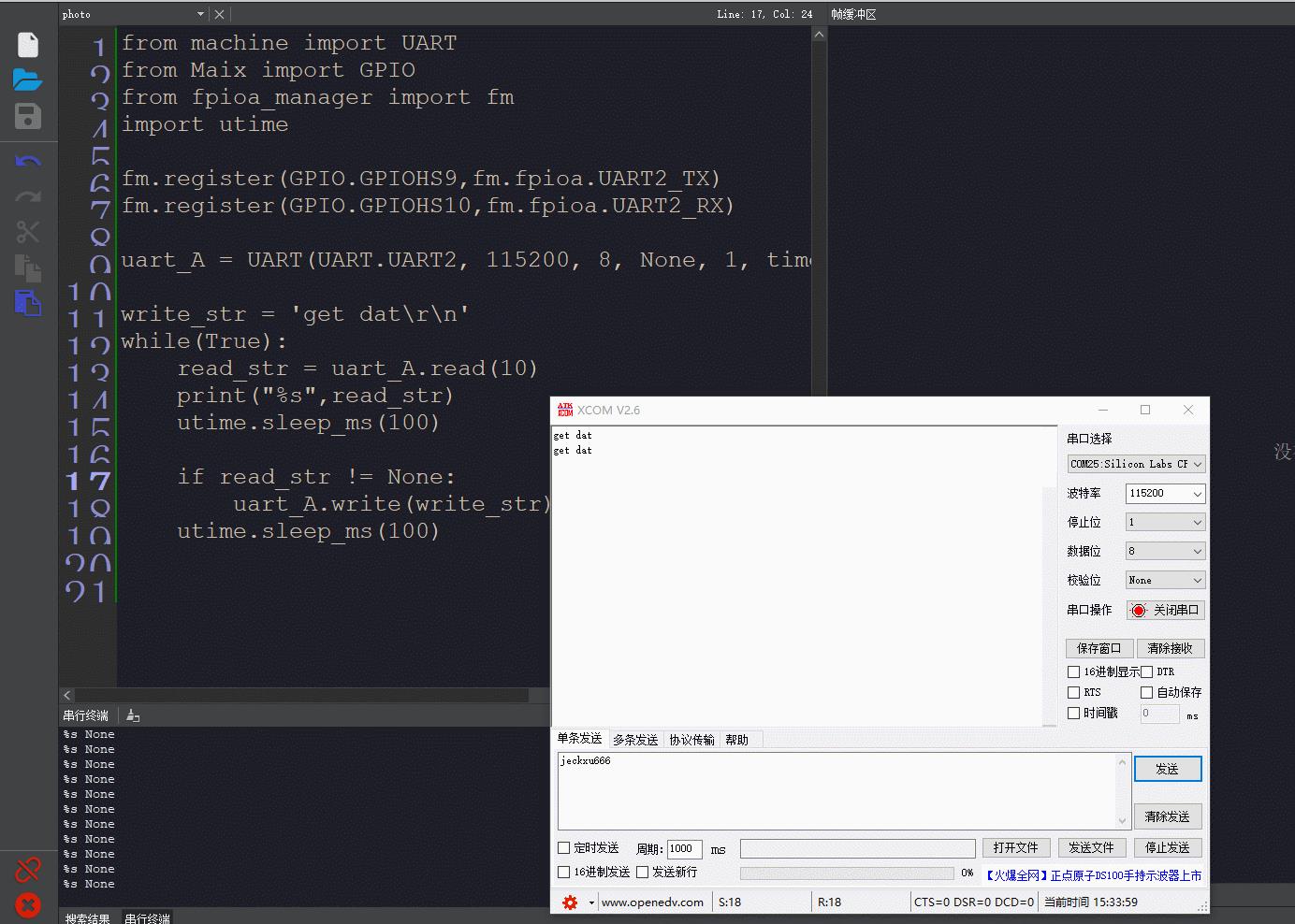Click the XCOM red gear settings icon

tap(570, 902)
